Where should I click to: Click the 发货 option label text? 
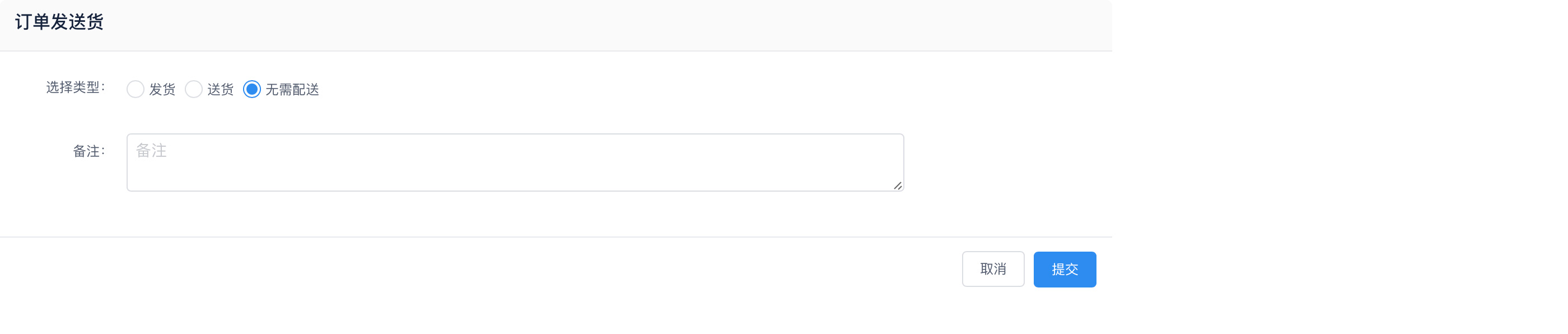[162, 90]
